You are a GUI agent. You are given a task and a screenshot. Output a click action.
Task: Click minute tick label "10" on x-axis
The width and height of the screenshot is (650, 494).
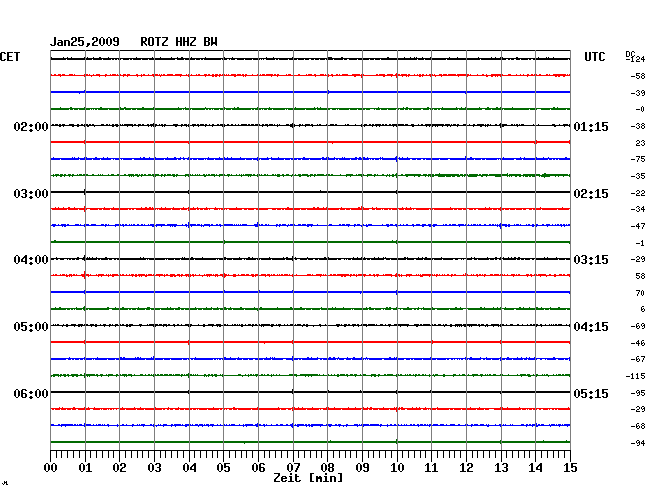[397, 468]
